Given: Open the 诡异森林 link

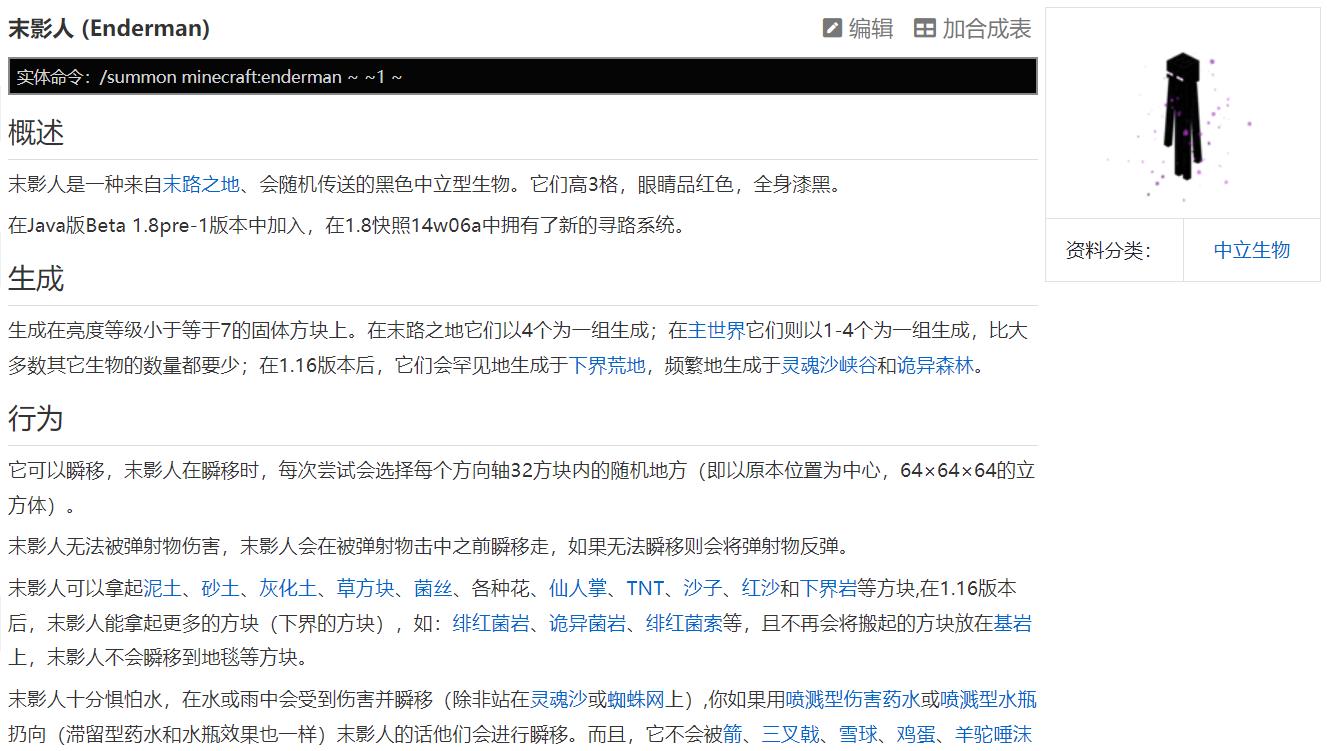Looking at the screenshot, I should [935, 365].
